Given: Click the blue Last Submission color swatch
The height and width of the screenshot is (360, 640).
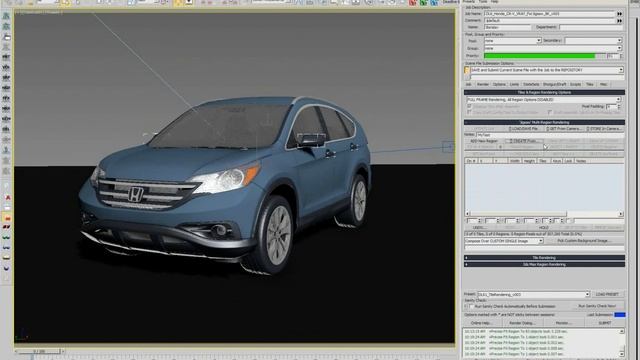Looking at the screenshot, I should tap(620, 315).
